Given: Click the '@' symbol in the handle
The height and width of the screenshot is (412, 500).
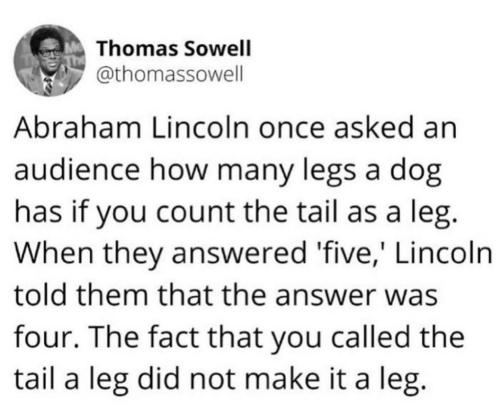Looking at the screenshot, I should point(104,75).
